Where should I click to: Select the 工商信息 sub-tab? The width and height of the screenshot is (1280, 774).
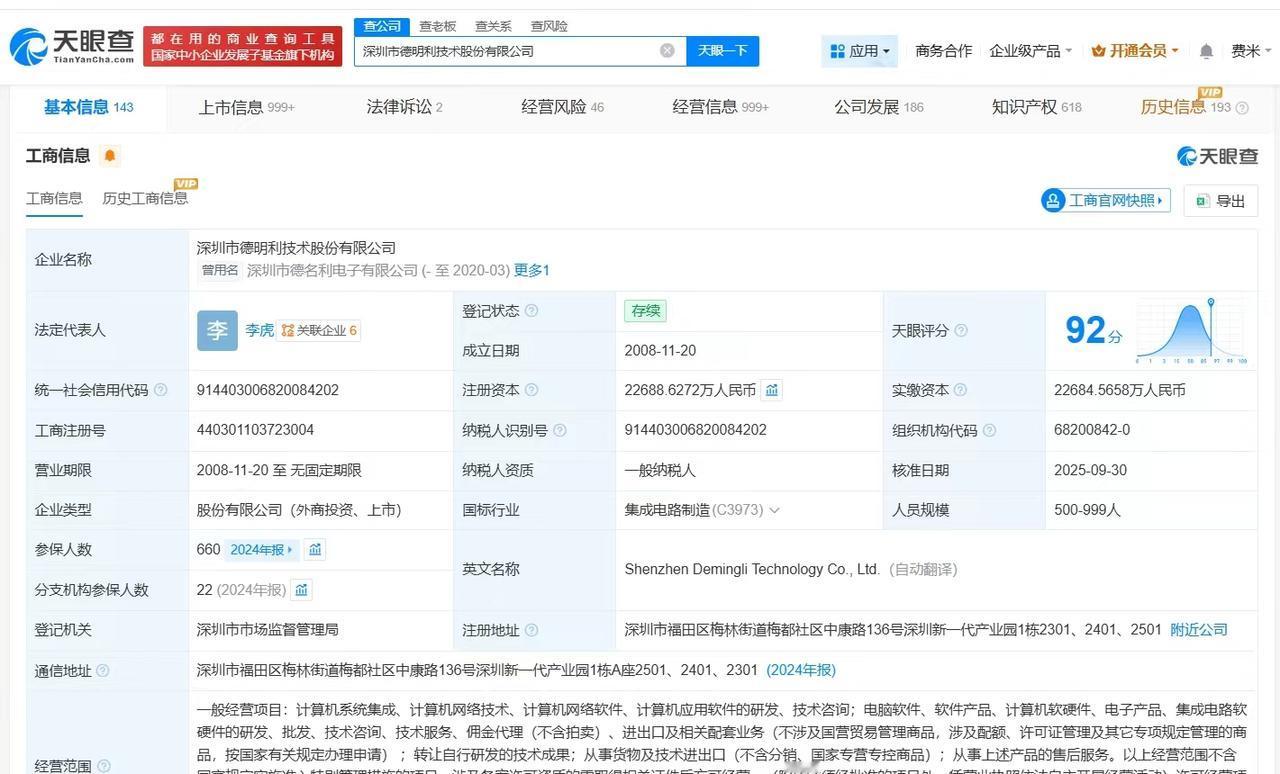tap(54, 198)
